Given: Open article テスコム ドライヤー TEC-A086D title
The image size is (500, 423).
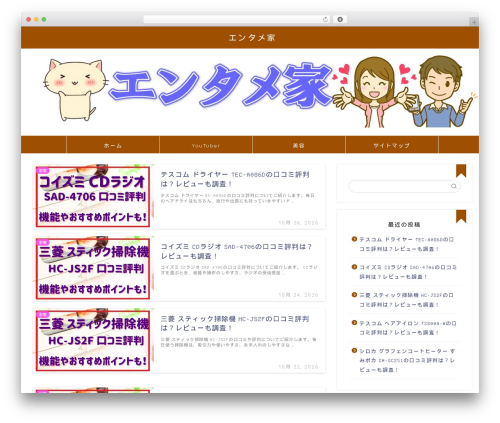Looking at the screenshot, I should (x=235, y=179).
